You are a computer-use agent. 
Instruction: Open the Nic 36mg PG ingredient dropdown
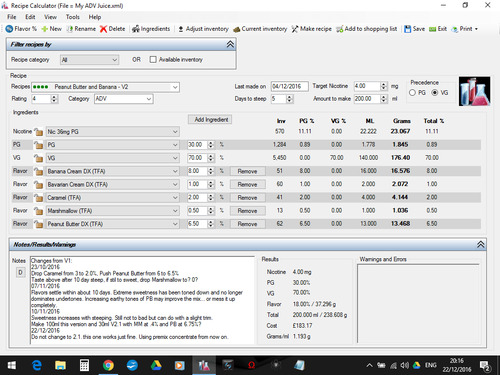[113, 132]
